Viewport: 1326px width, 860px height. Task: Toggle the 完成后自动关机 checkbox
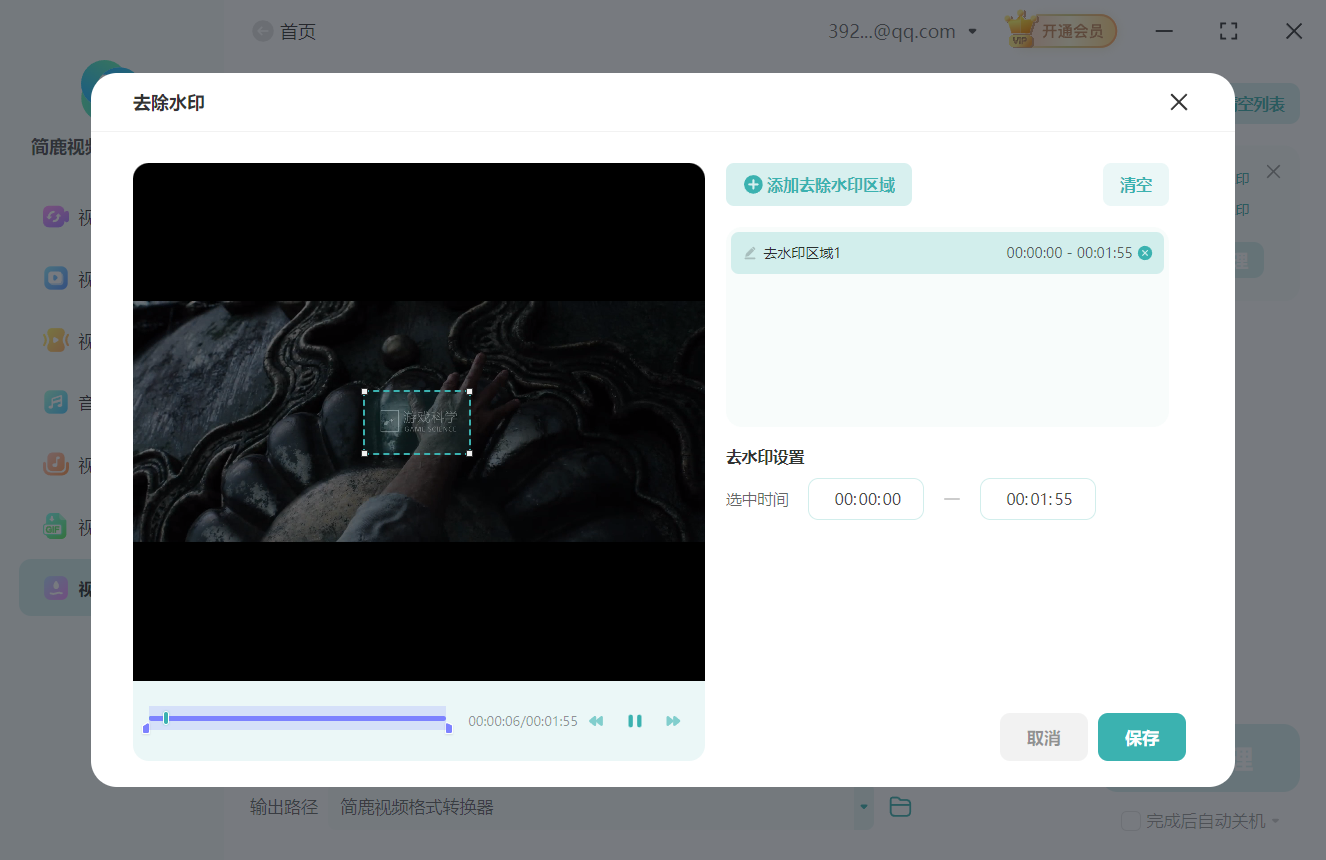[1131, 821]
